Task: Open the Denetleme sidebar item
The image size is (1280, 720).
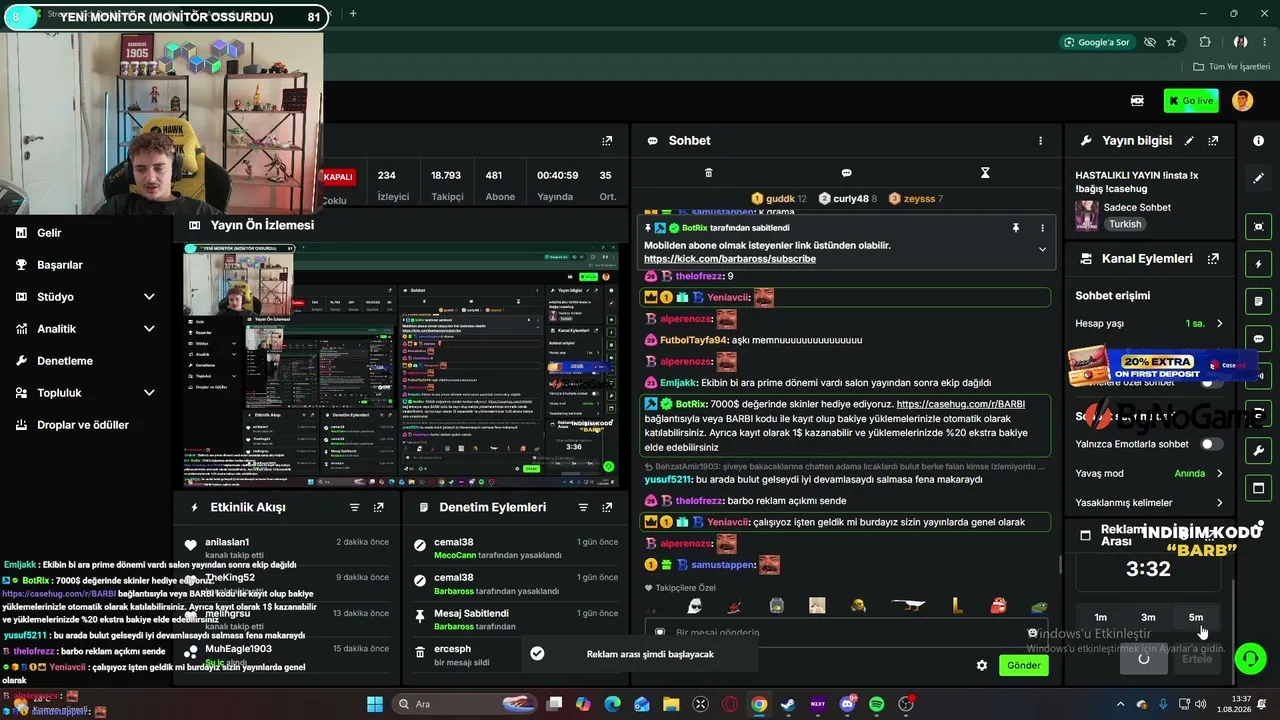Action: pos(65,361)
